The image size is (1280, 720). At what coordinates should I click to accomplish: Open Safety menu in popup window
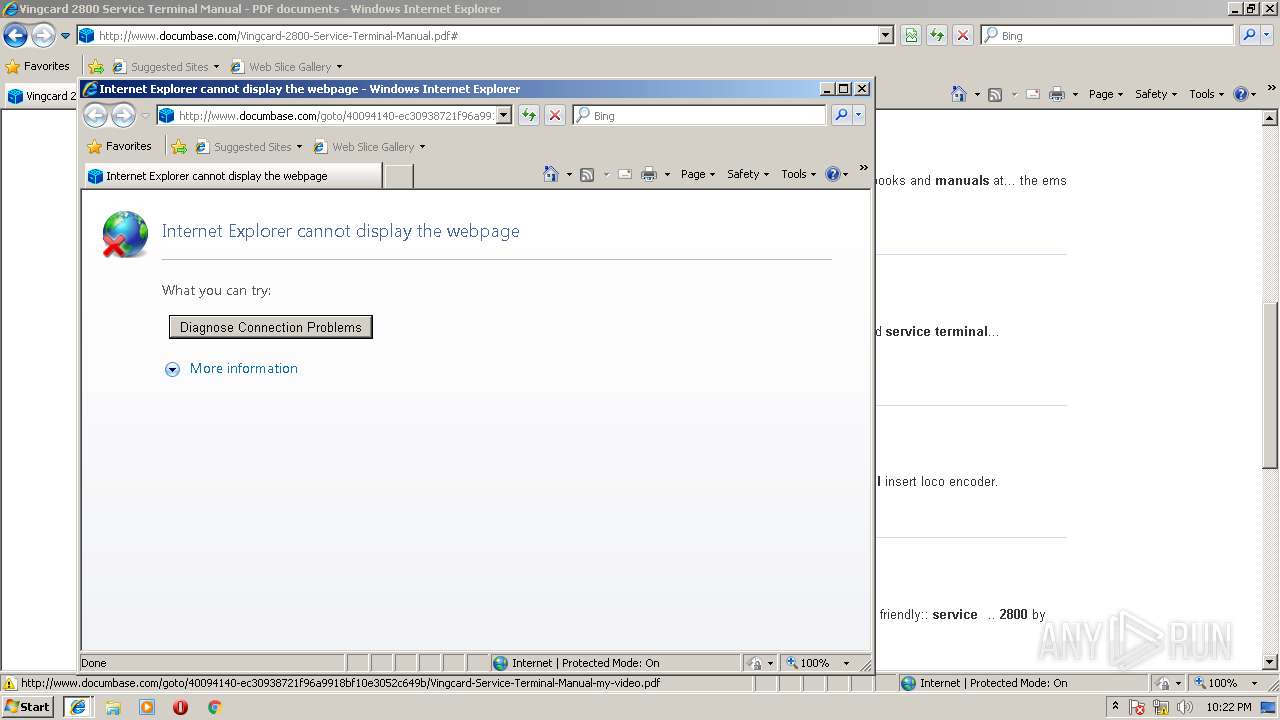[748, 174]
